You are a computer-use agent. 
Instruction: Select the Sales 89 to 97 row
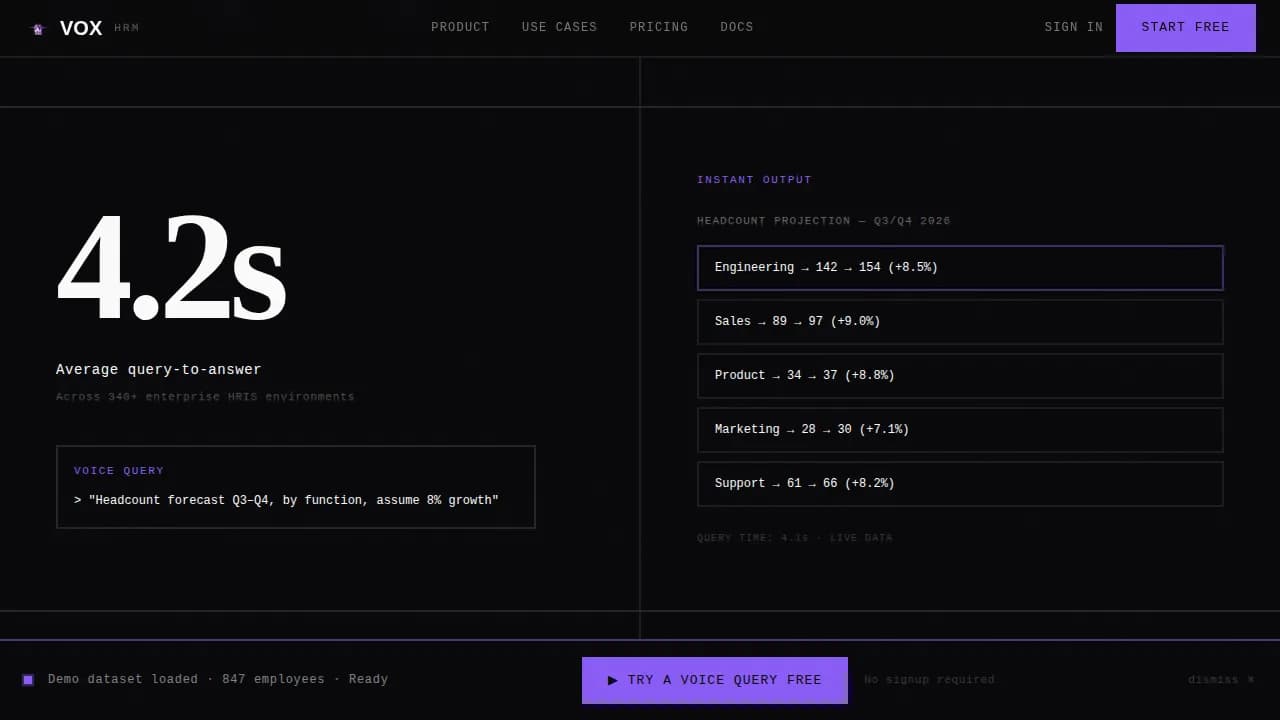[960, 322]
